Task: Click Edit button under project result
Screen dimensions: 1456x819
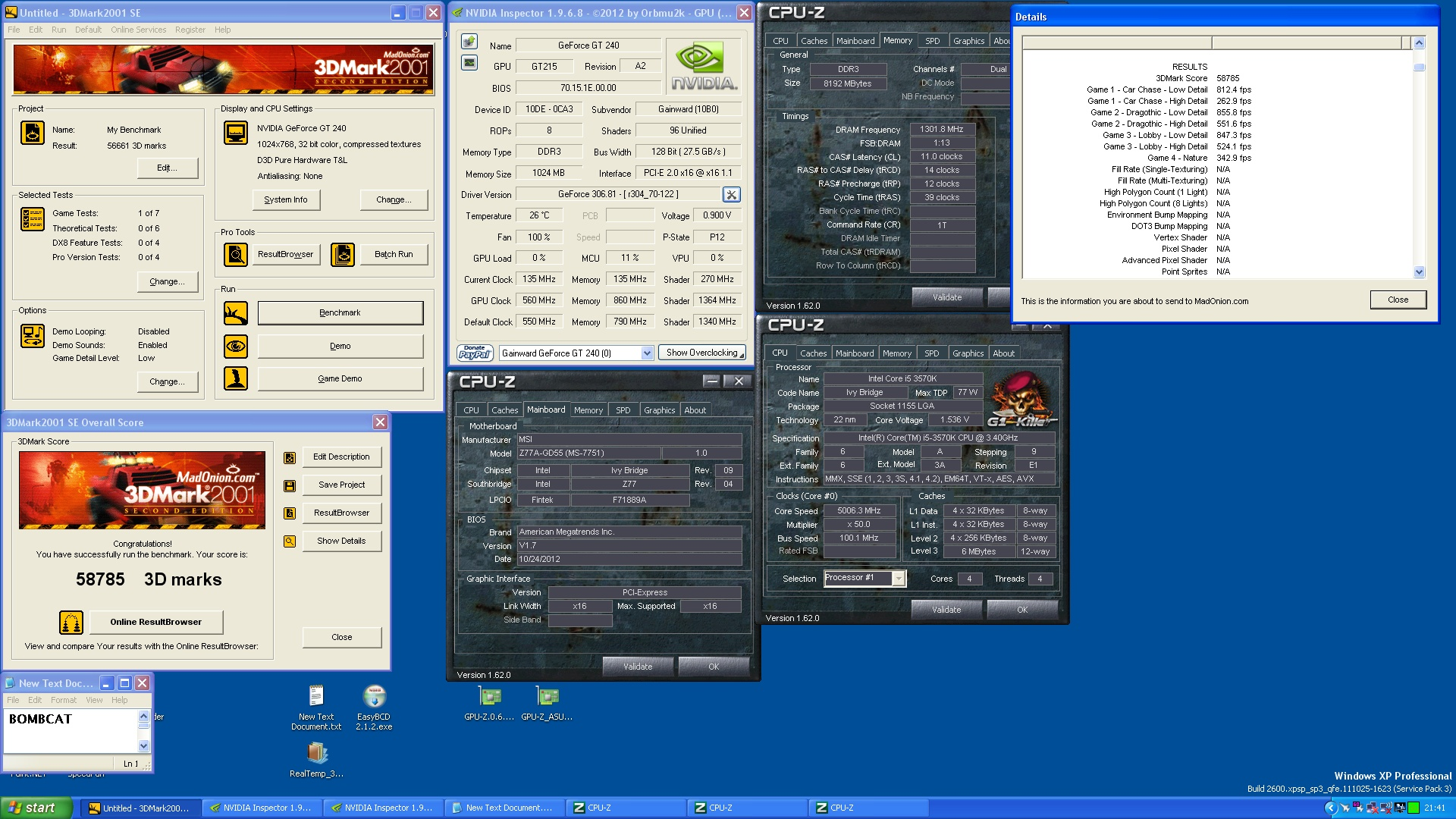Action: pyautogui.click(x=168, y=168)
